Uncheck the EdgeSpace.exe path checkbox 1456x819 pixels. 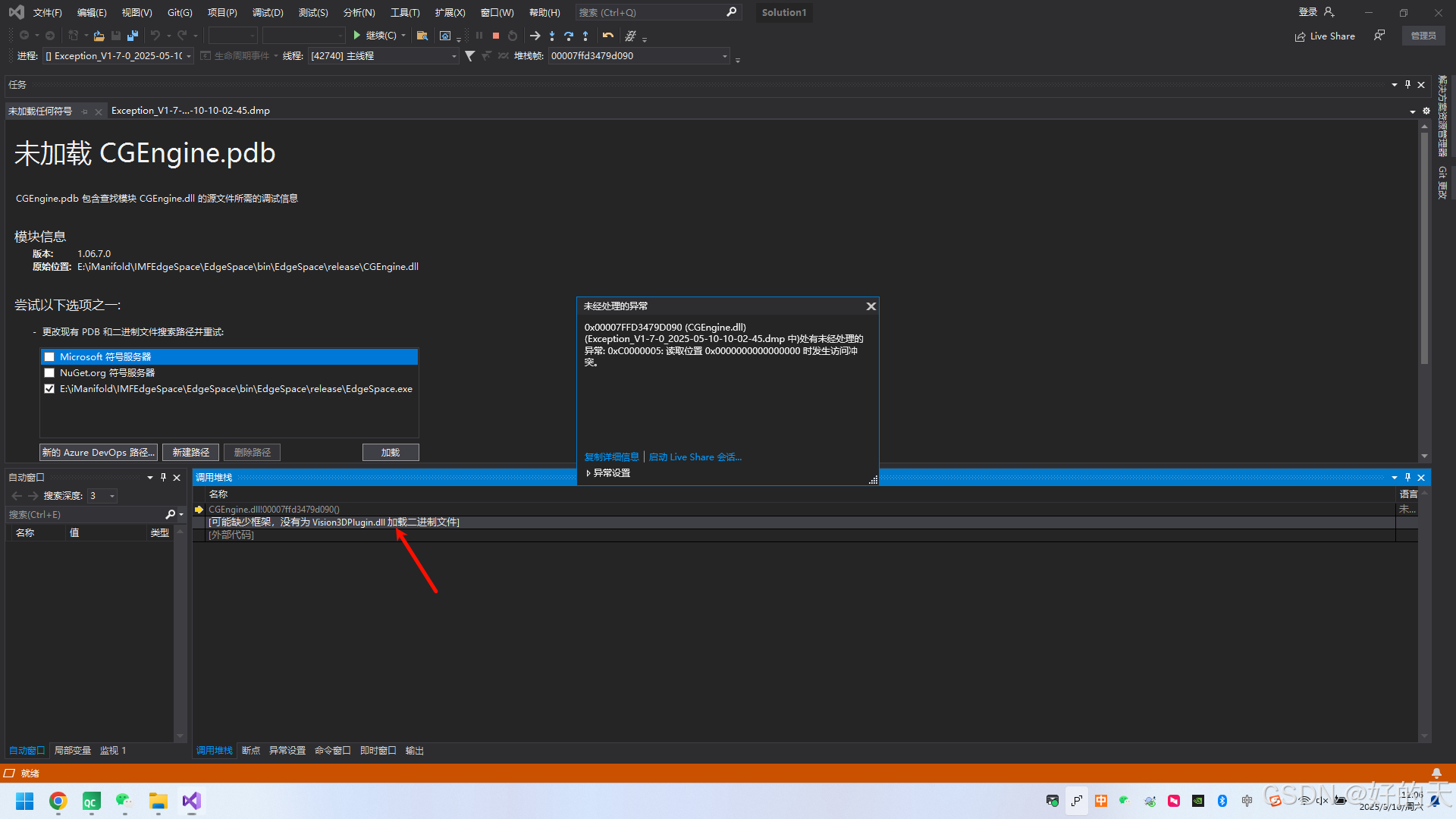point(49,389)
